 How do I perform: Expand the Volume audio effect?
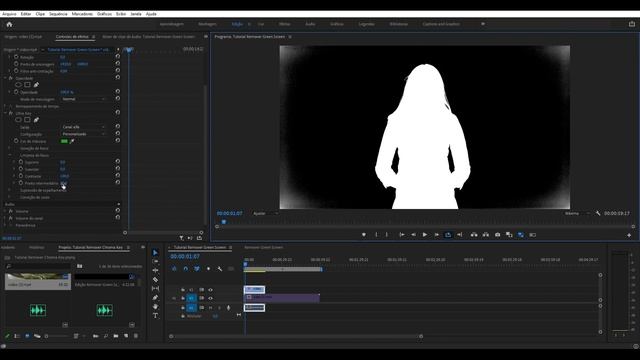tap(5, 211)
